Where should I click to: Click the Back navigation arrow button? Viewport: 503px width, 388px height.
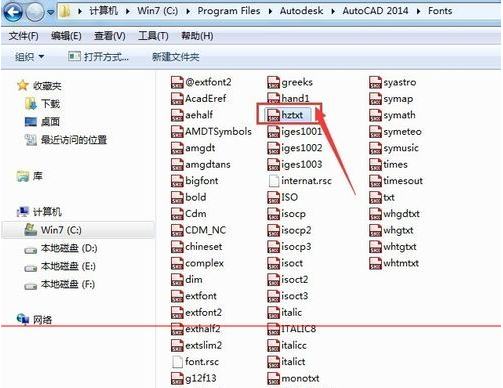coord(13,12)
